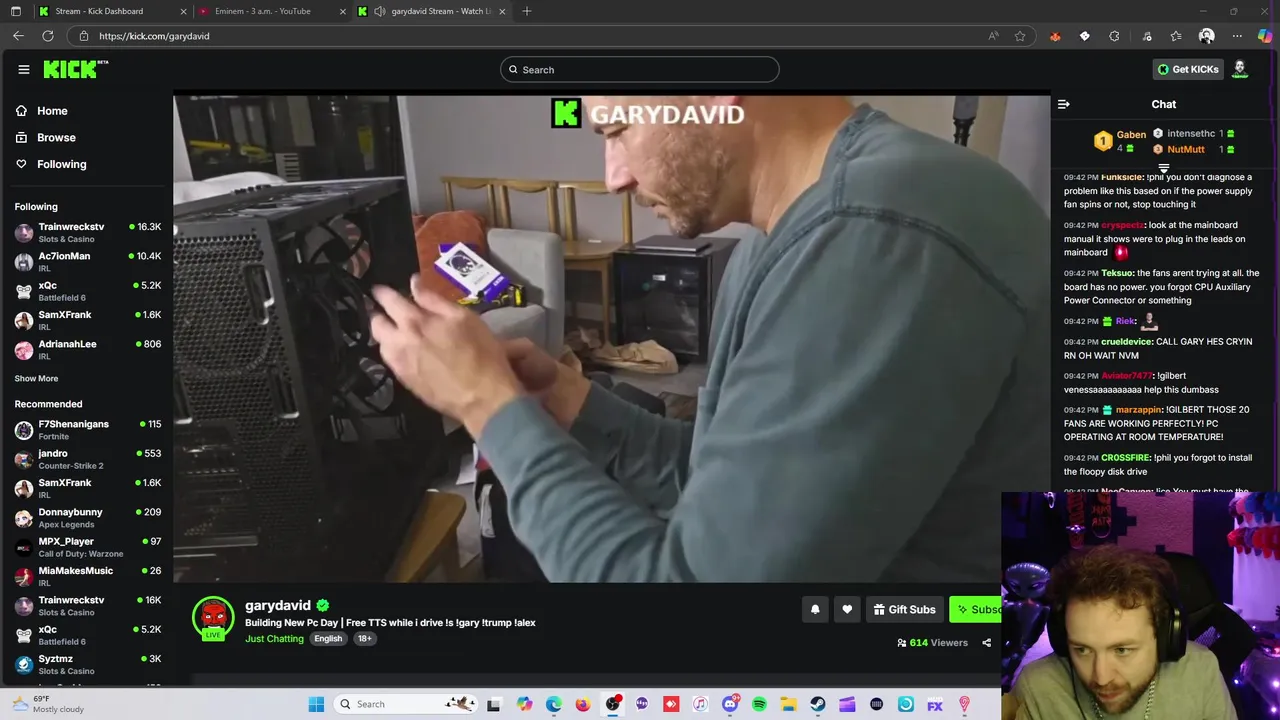This screenshot has height=720, width=1280.
Task: Open MiaMakesMusic IRL channel
Action: 88,576
